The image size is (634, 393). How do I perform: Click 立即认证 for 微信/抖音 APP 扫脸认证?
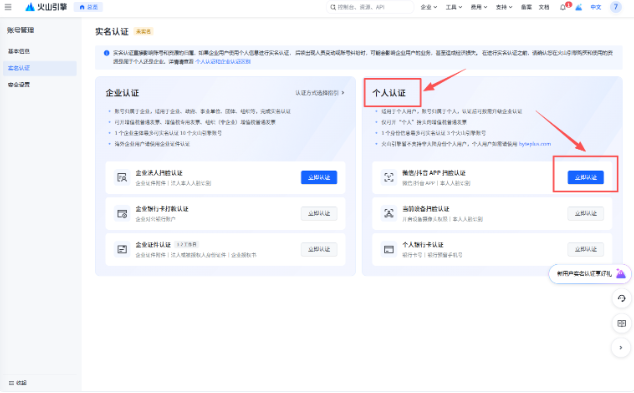[585, 177]
